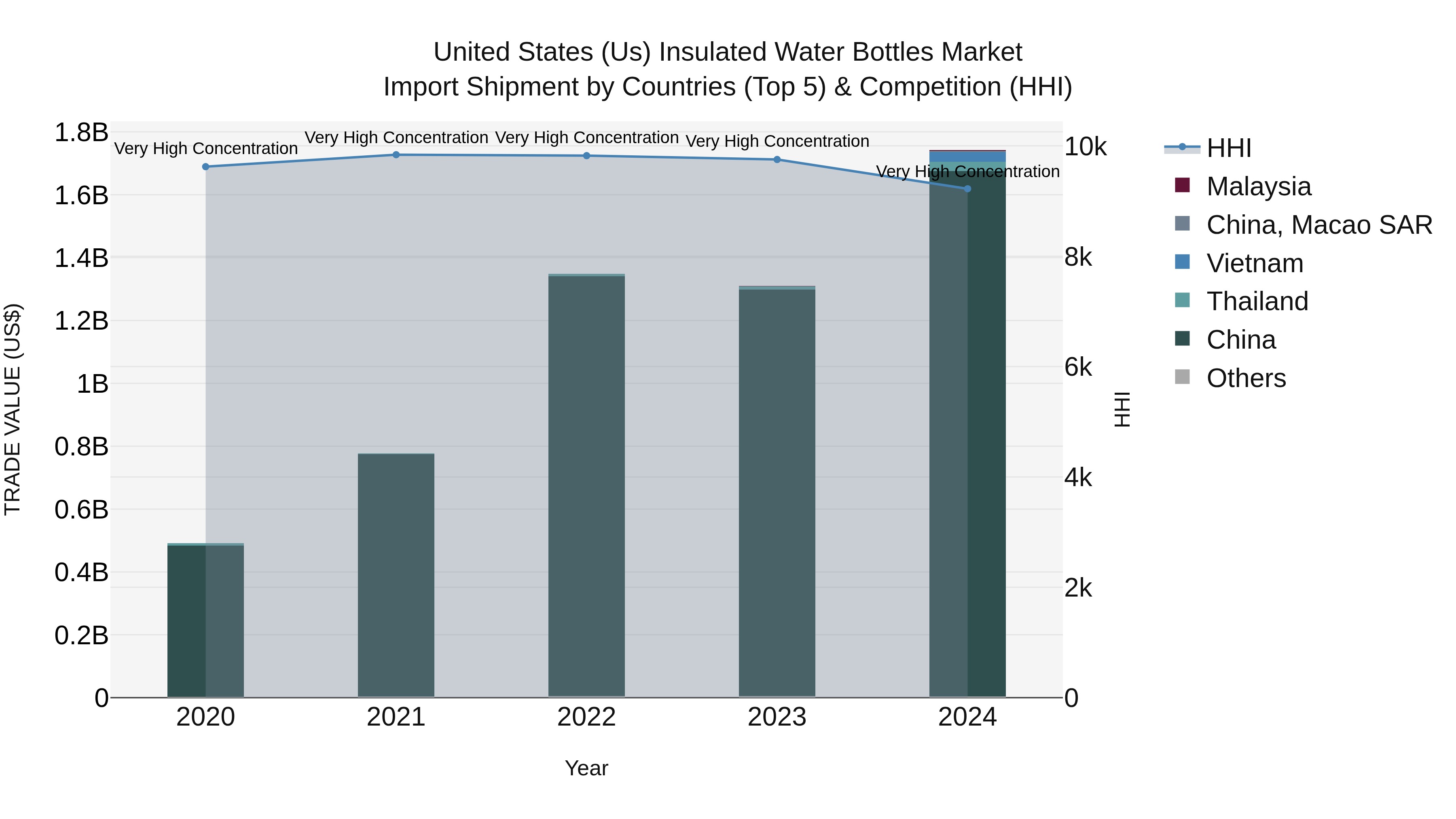Toggle the HHI legend entry
Image resolution: width=1456 pixels, height=819 pixels.
pyautogui.click(x=1208, y=148)
